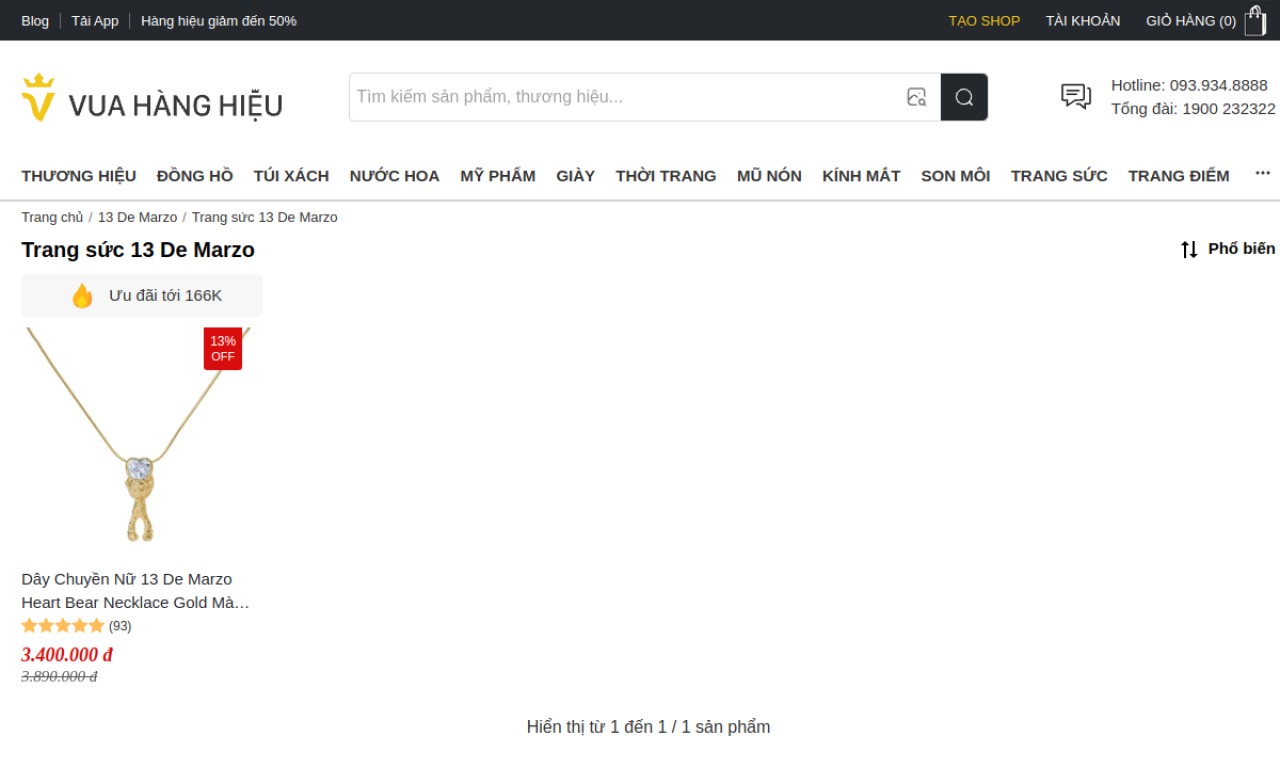Open TÚI XÁCH category menu
The width and height of the screenshot is (1280, 768).
point(291,176)
